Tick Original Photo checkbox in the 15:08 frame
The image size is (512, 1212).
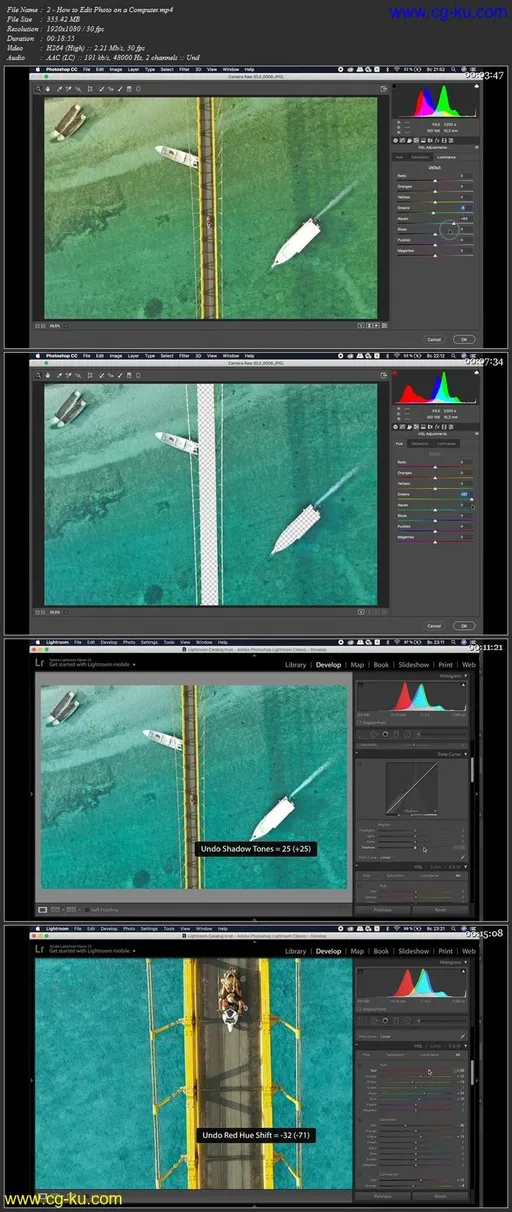[359, 1009]
